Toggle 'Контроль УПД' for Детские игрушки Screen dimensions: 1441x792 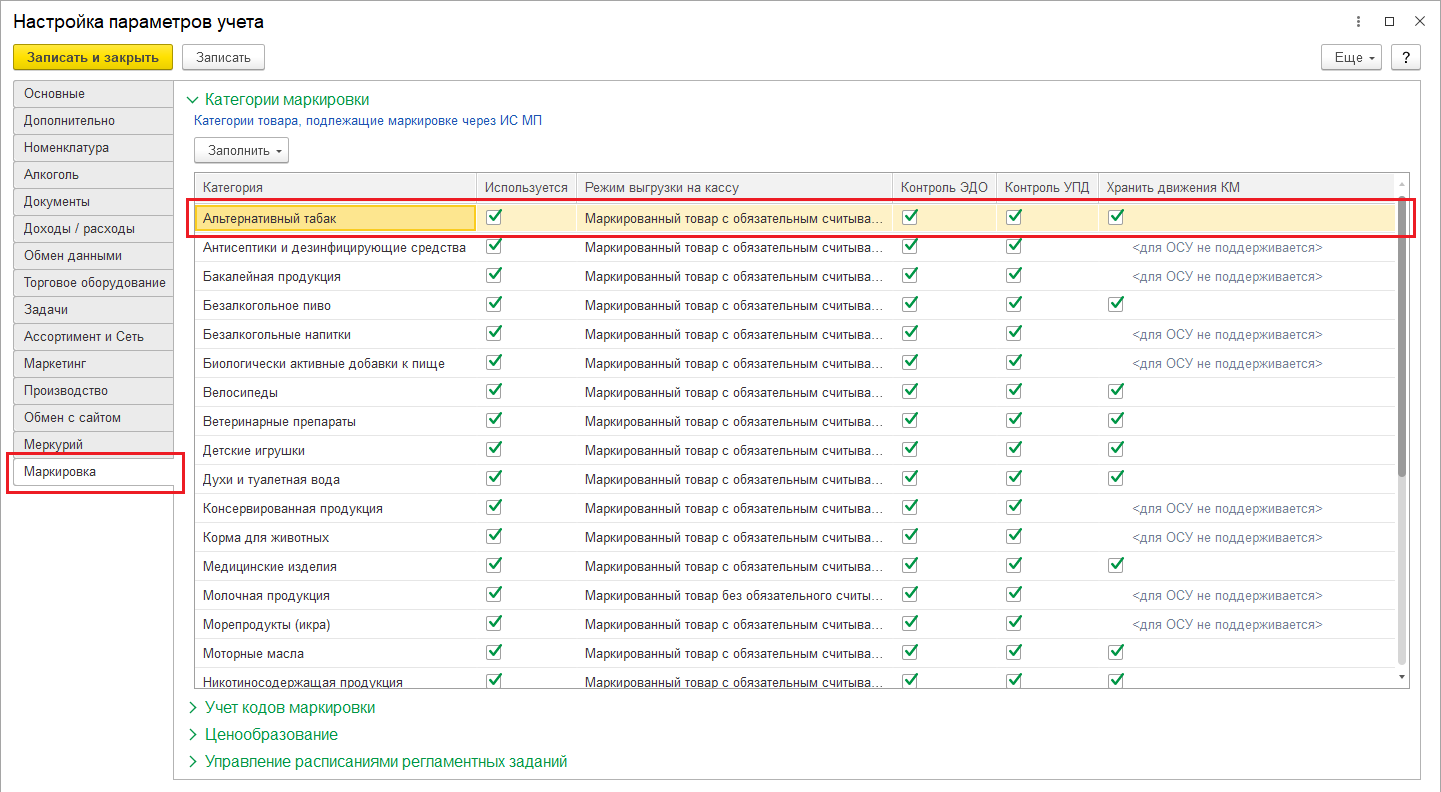click(x=1014, y=449)
